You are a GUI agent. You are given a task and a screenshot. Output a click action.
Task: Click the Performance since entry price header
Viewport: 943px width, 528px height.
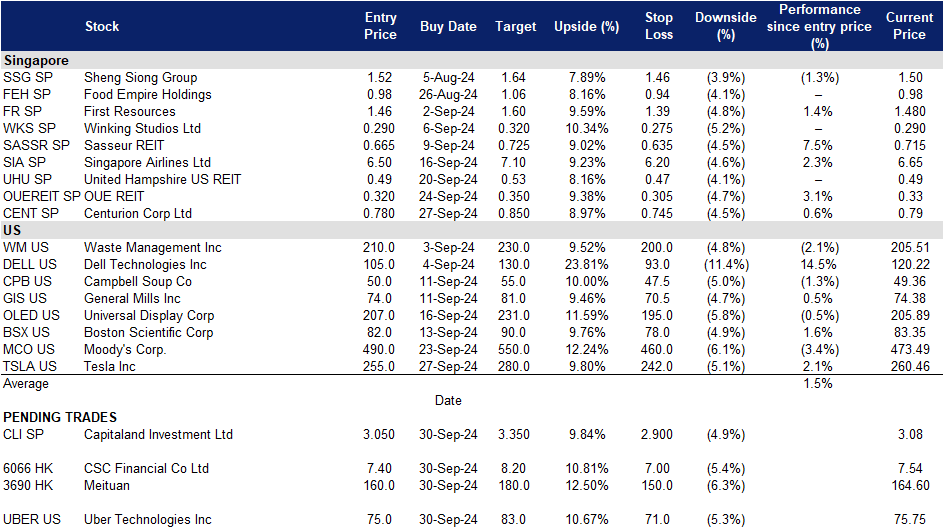(819, 26)
